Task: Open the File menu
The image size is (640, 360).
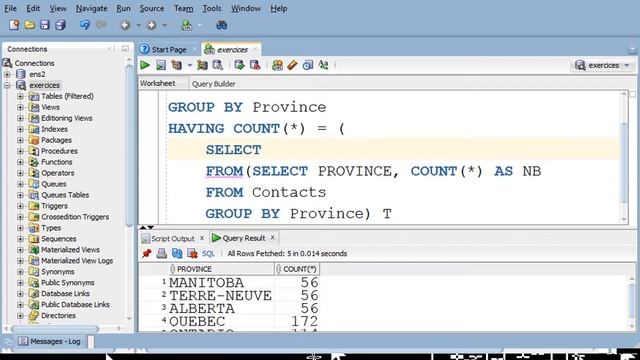Action: pos(10,8)
